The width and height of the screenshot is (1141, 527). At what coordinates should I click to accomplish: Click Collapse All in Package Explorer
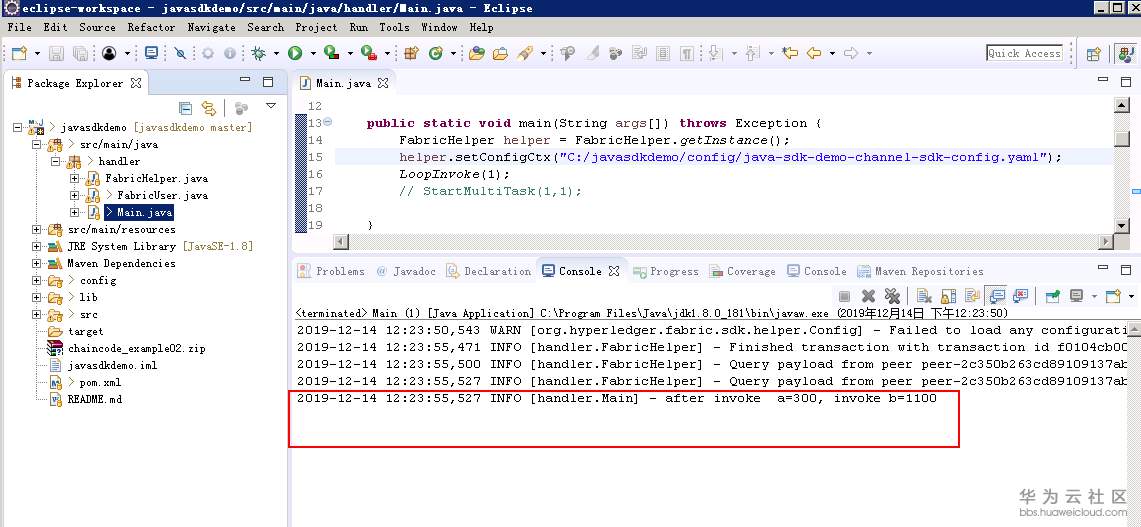point(186,108)
